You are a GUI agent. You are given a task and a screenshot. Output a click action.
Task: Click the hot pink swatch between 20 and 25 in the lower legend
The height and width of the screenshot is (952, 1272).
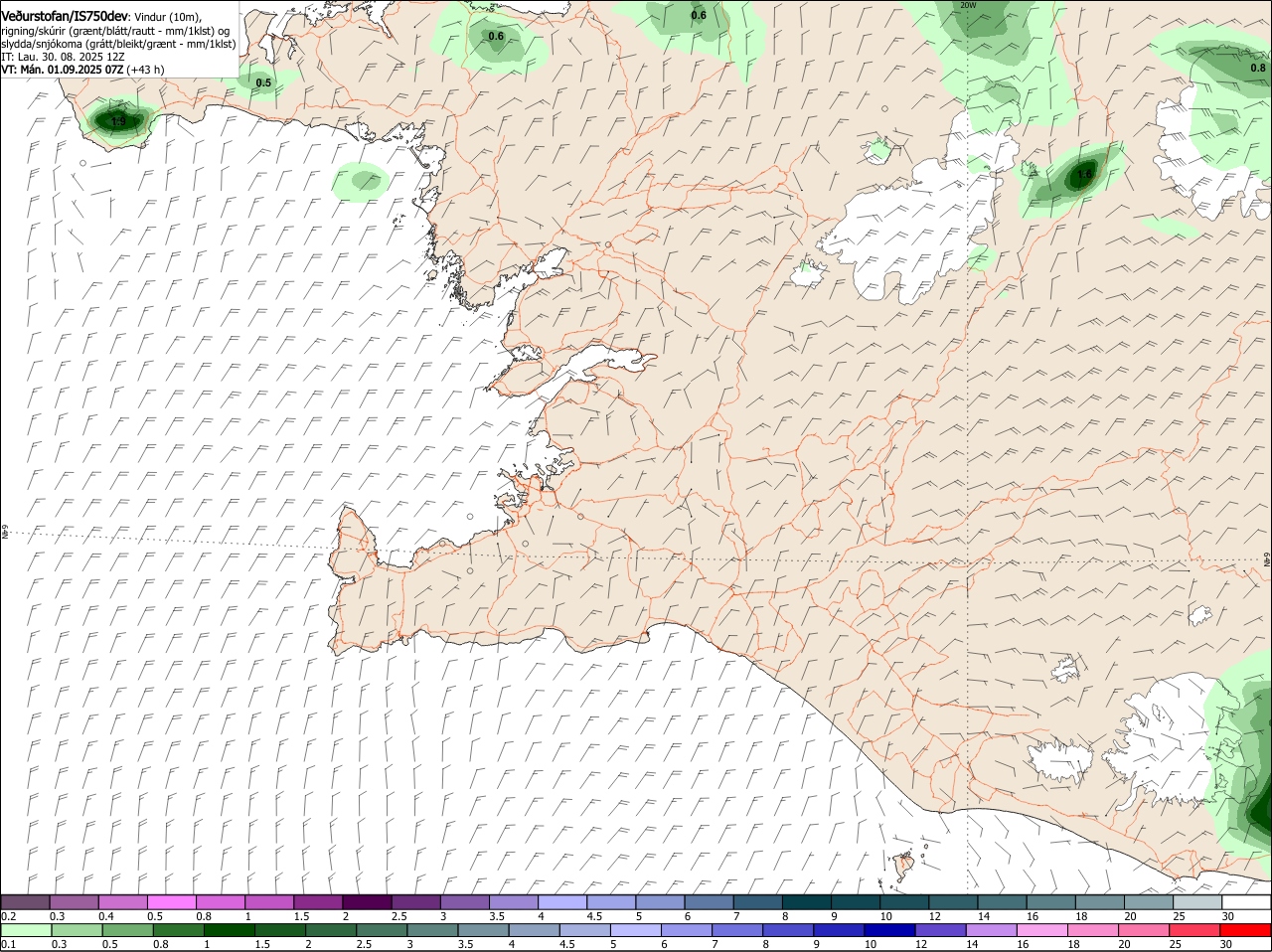pos(1146,929)
